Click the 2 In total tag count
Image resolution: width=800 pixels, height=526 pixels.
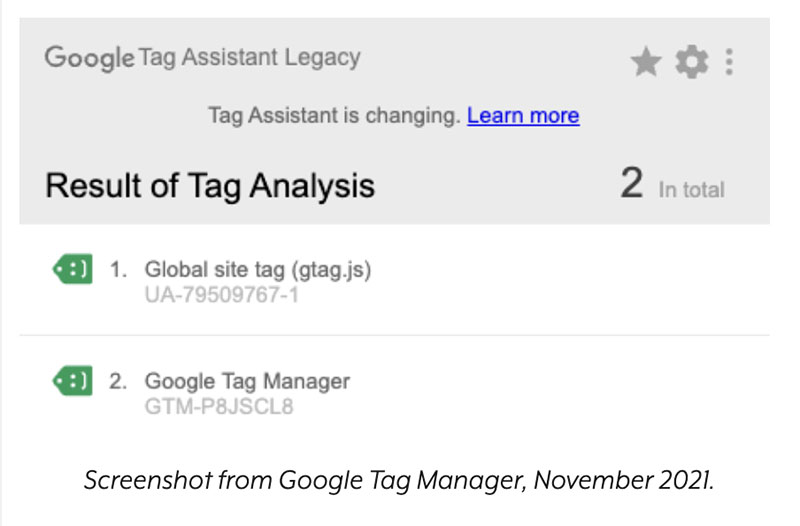click(x=672, y=186)
